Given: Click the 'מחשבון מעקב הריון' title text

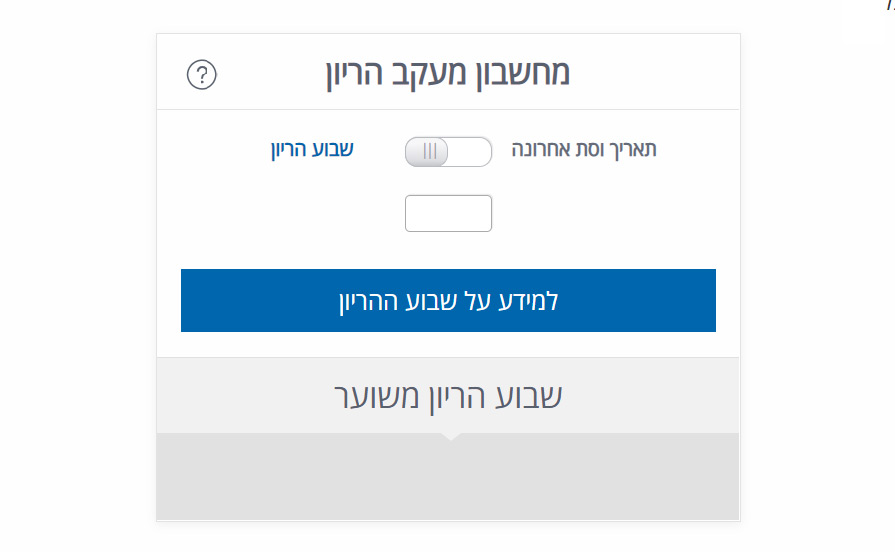Looking at the screenshot, I should [448, 74].
